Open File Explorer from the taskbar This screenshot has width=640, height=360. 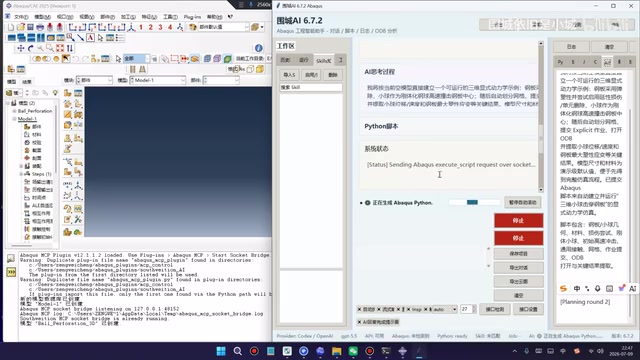[337, 351]
